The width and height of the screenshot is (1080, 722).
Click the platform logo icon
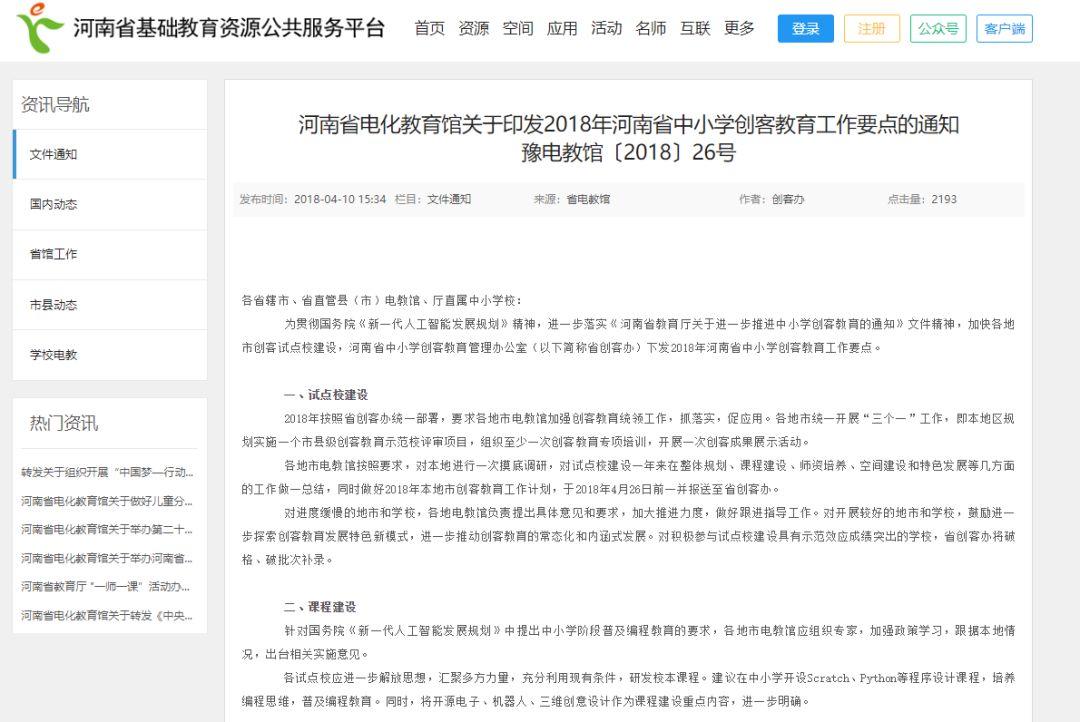pyautogui.click(x=39, y=28)
